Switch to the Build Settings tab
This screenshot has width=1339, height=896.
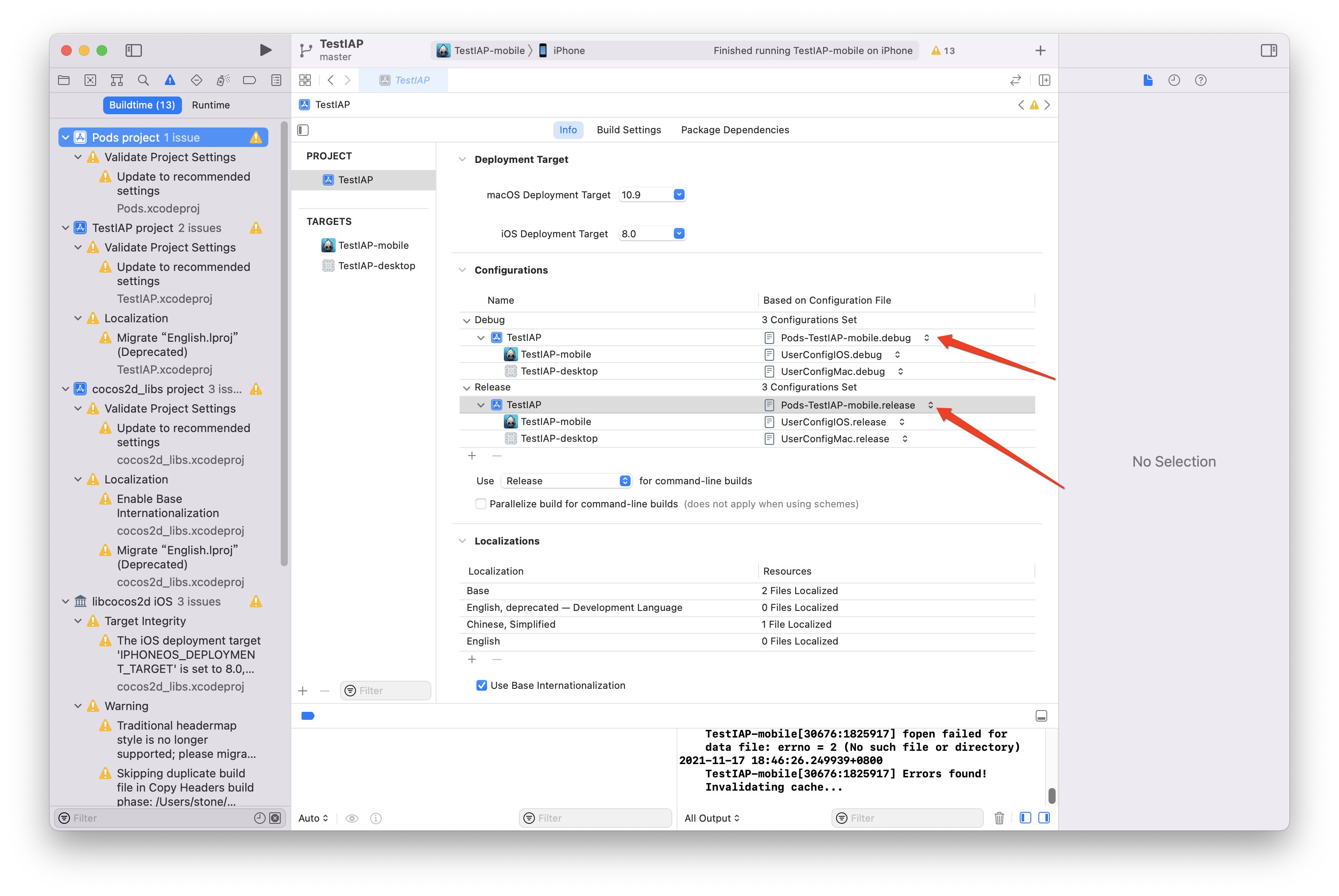pyautogui.click(x=629, y=130)
